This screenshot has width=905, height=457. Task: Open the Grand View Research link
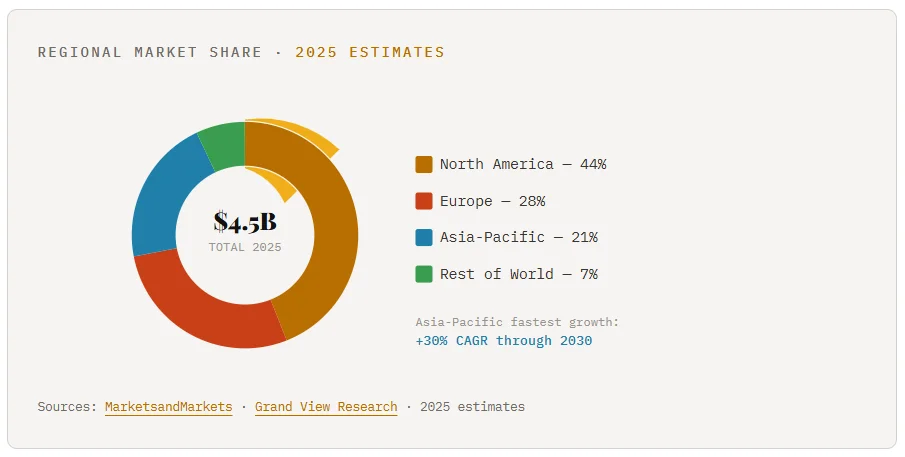coord(326,407)
